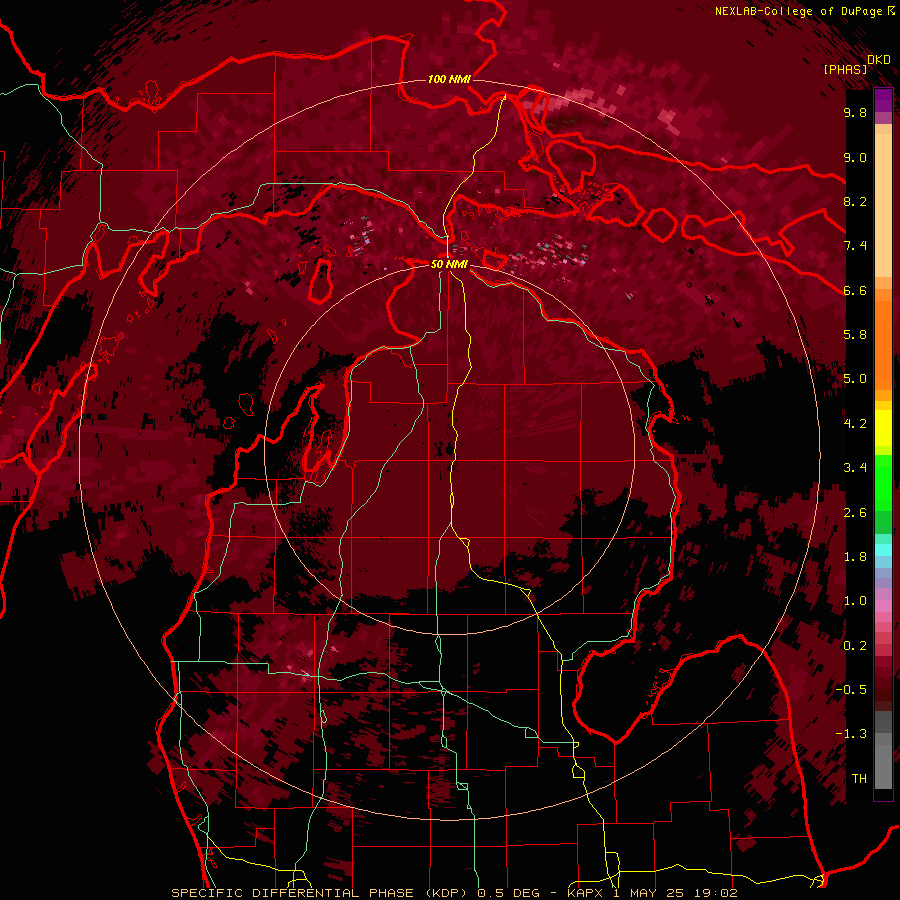This screenshot has width=900, height=900.
Task: Click the pink color band on the scale
Action: click(883, 606)
